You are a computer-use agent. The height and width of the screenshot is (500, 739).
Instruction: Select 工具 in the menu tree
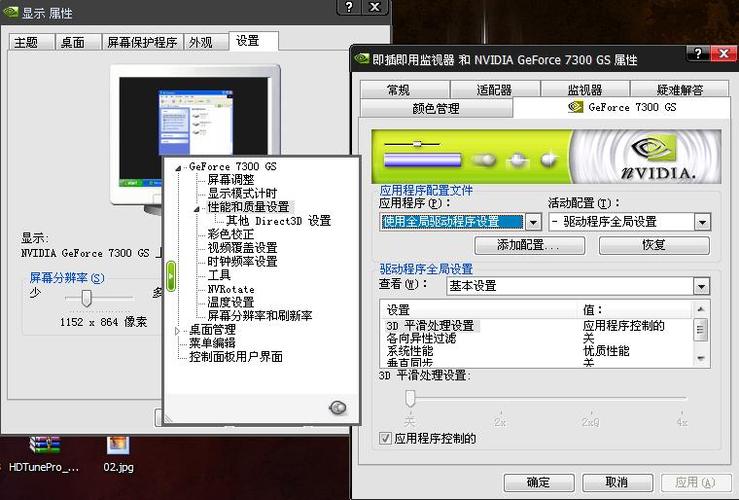(219, 275)
